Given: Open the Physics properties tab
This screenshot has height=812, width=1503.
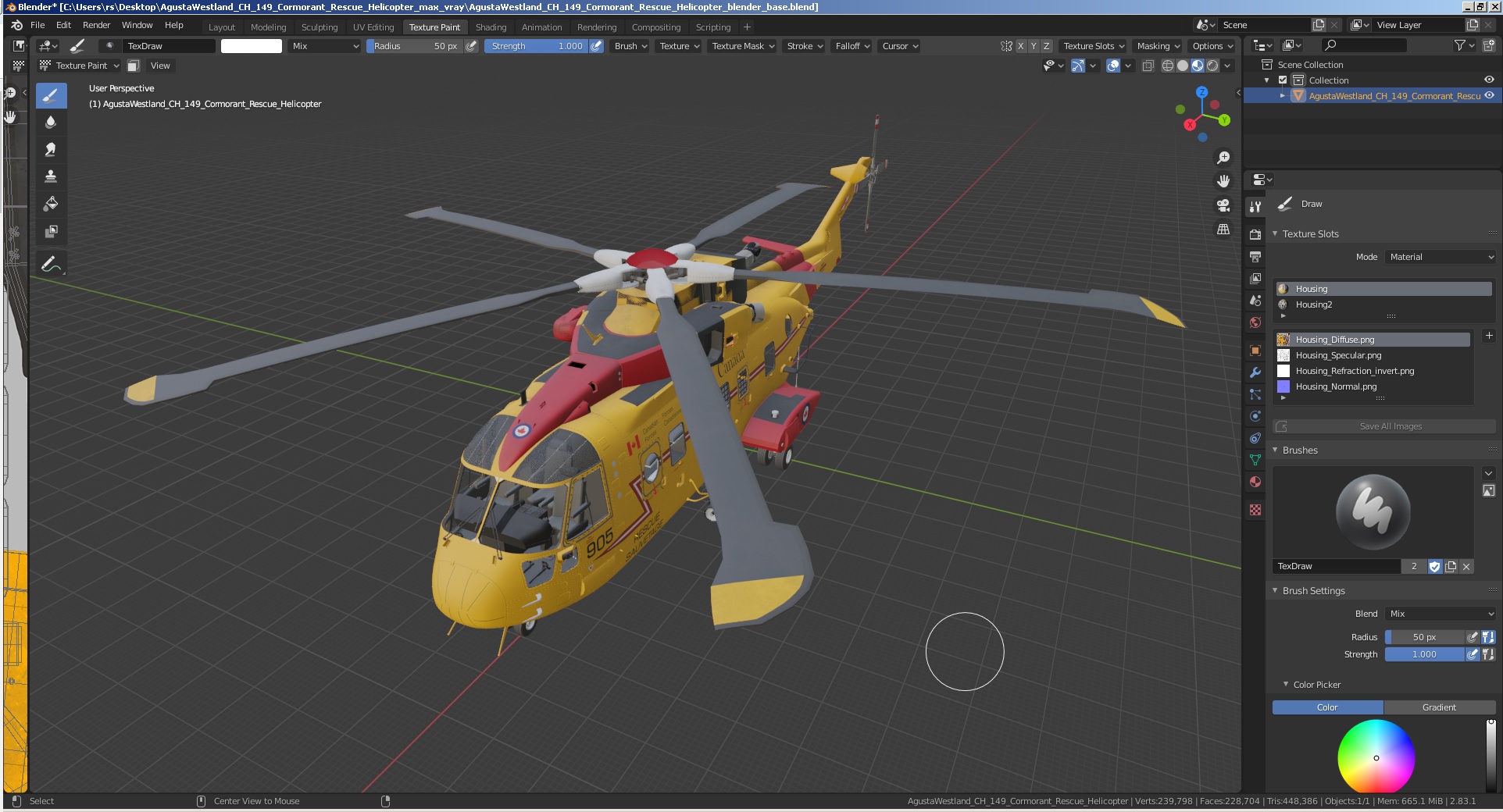Looking at the screenshot, I should pyautogui.click(x=1255, y=416).
